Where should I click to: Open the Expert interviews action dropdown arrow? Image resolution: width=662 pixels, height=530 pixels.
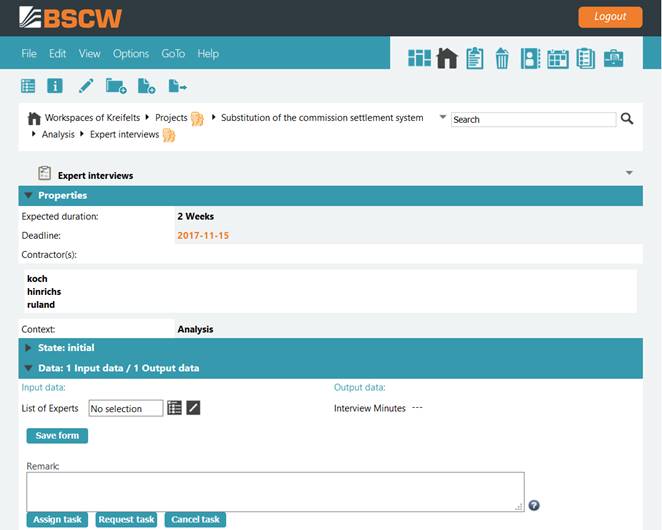click(x=629, y=173)
